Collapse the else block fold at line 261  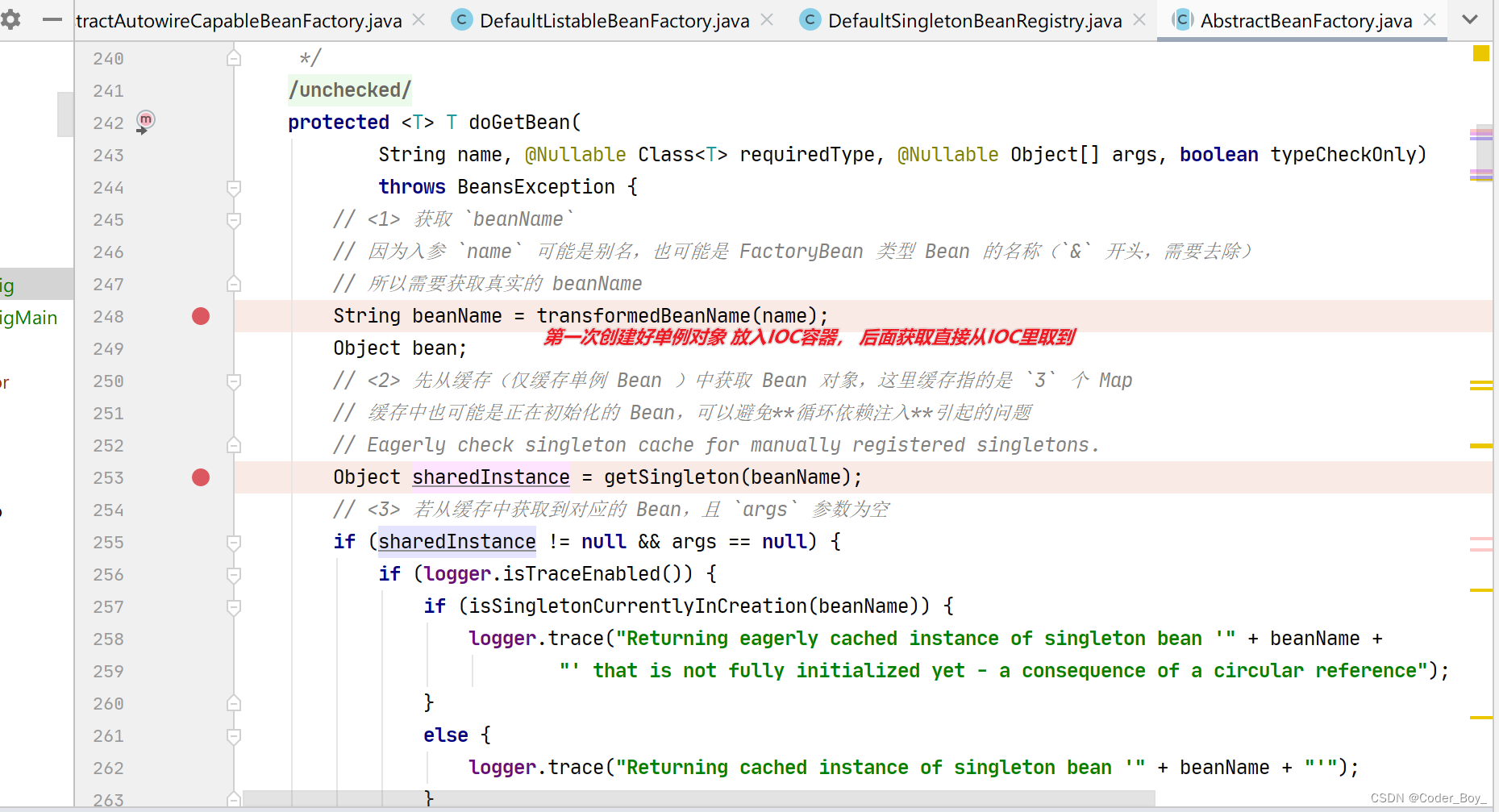point(234,735)
